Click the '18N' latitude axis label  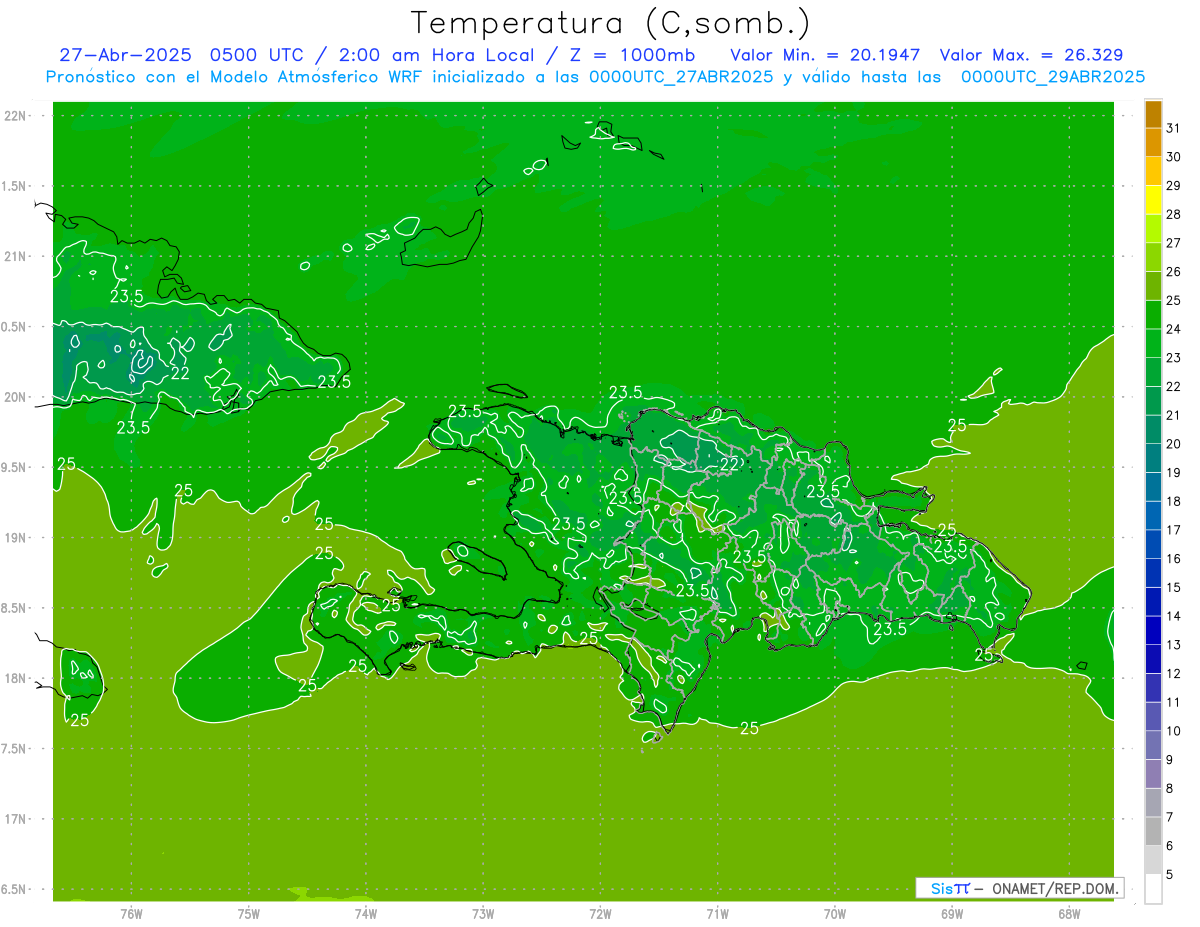point(15,678)
